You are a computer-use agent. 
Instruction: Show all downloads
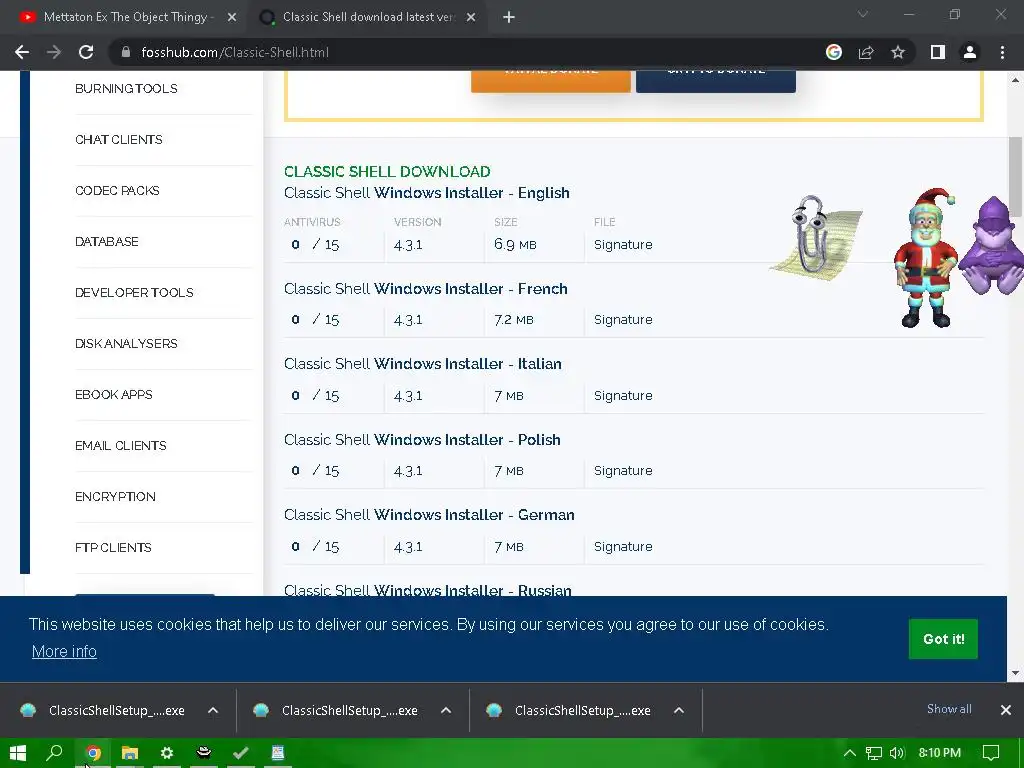(x=949, y=709)
